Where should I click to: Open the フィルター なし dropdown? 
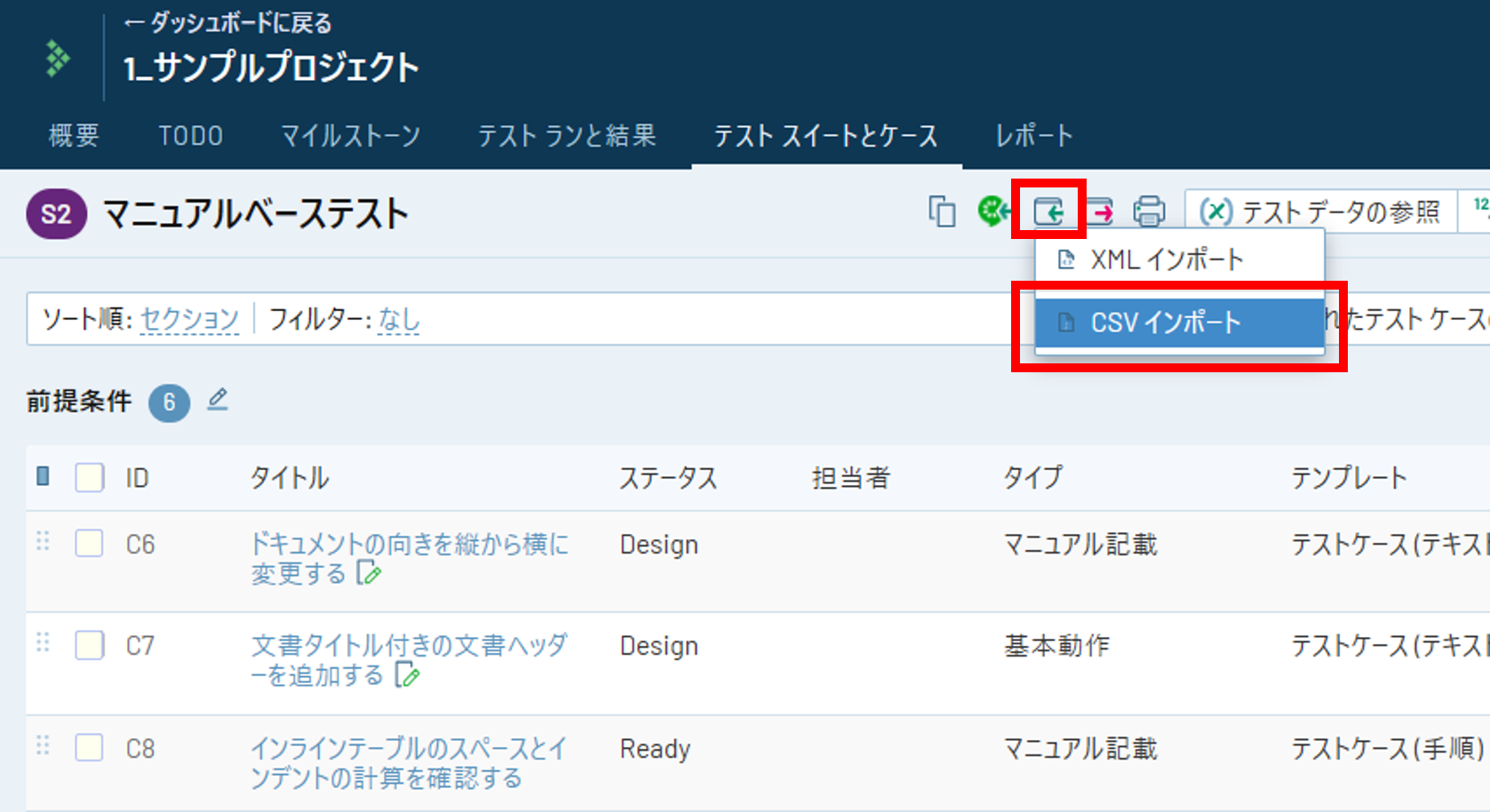(x=399, y=319)
